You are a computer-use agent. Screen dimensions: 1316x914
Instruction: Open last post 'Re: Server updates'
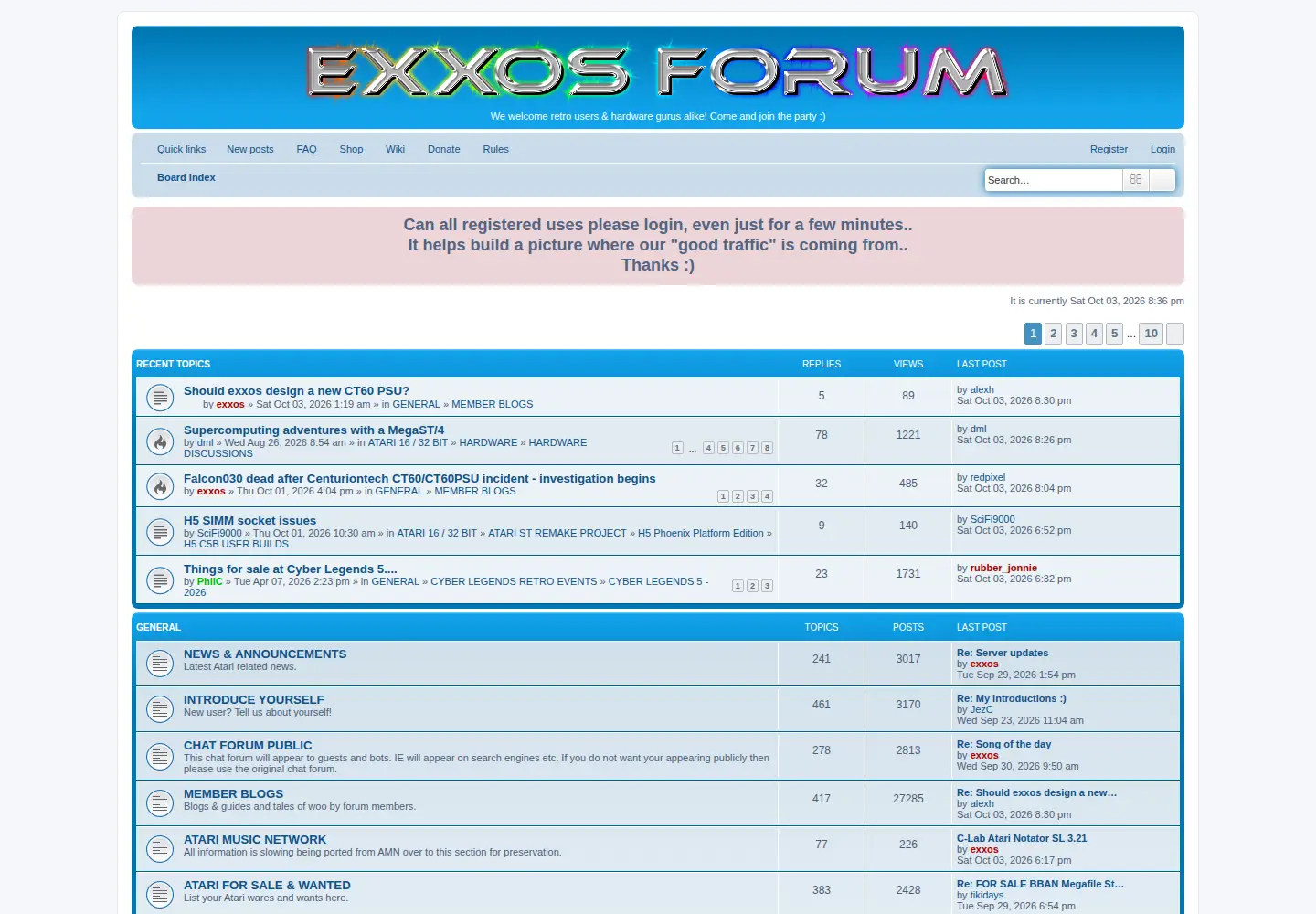click(1003, 653)
